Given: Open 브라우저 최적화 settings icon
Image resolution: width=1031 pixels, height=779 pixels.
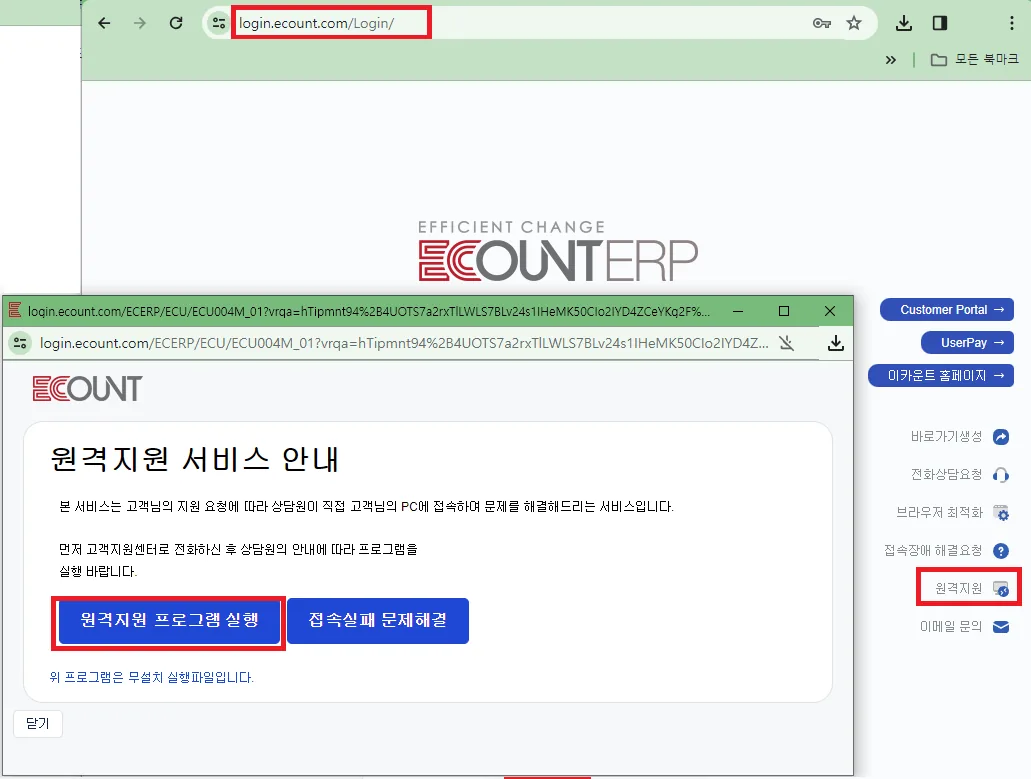Looking at the screenshot, I should [x=1001, y=513].
